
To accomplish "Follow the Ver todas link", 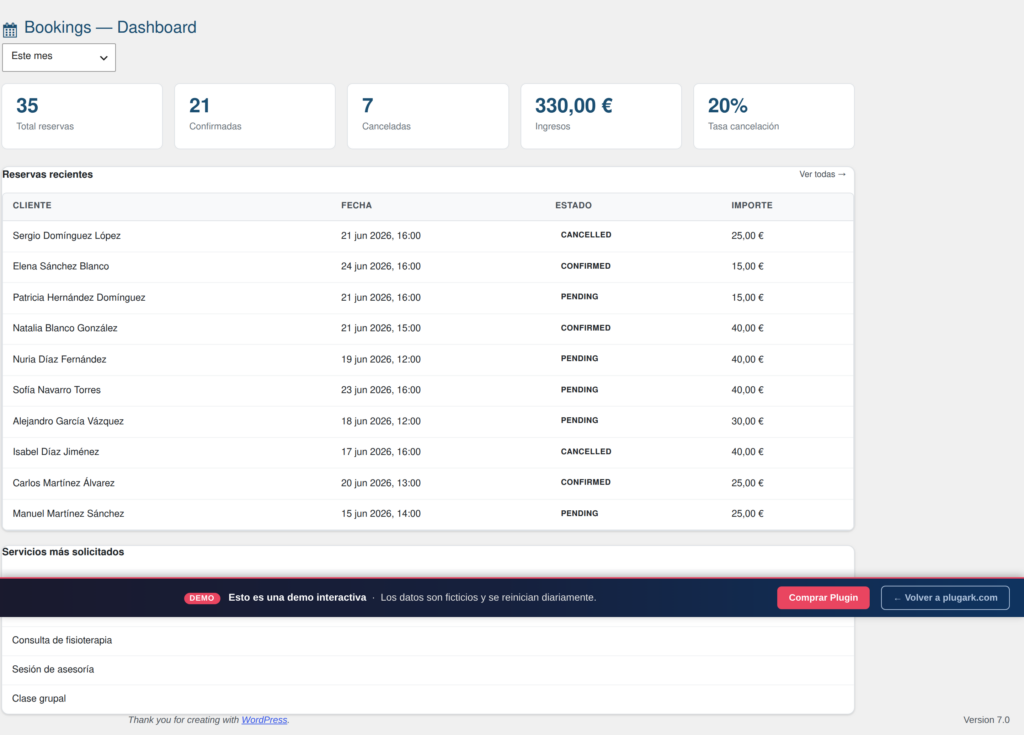I will 822,174.
